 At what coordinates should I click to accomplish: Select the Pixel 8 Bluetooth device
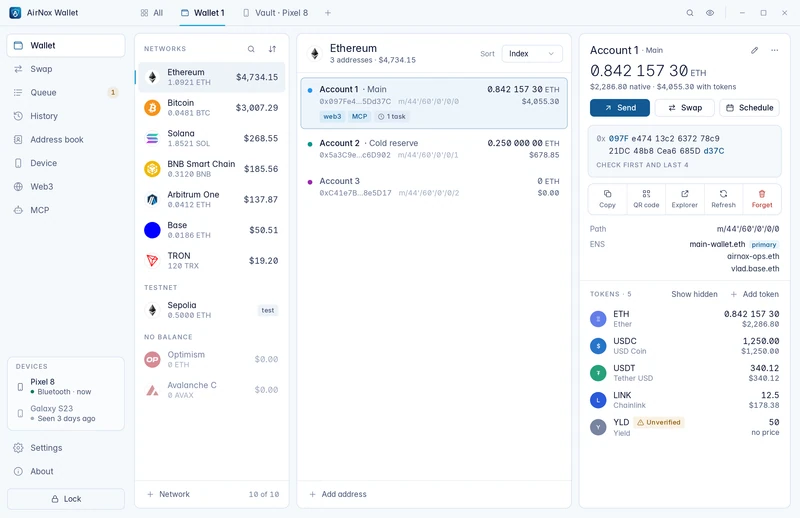pyautogui.click(x=66, y=386)
